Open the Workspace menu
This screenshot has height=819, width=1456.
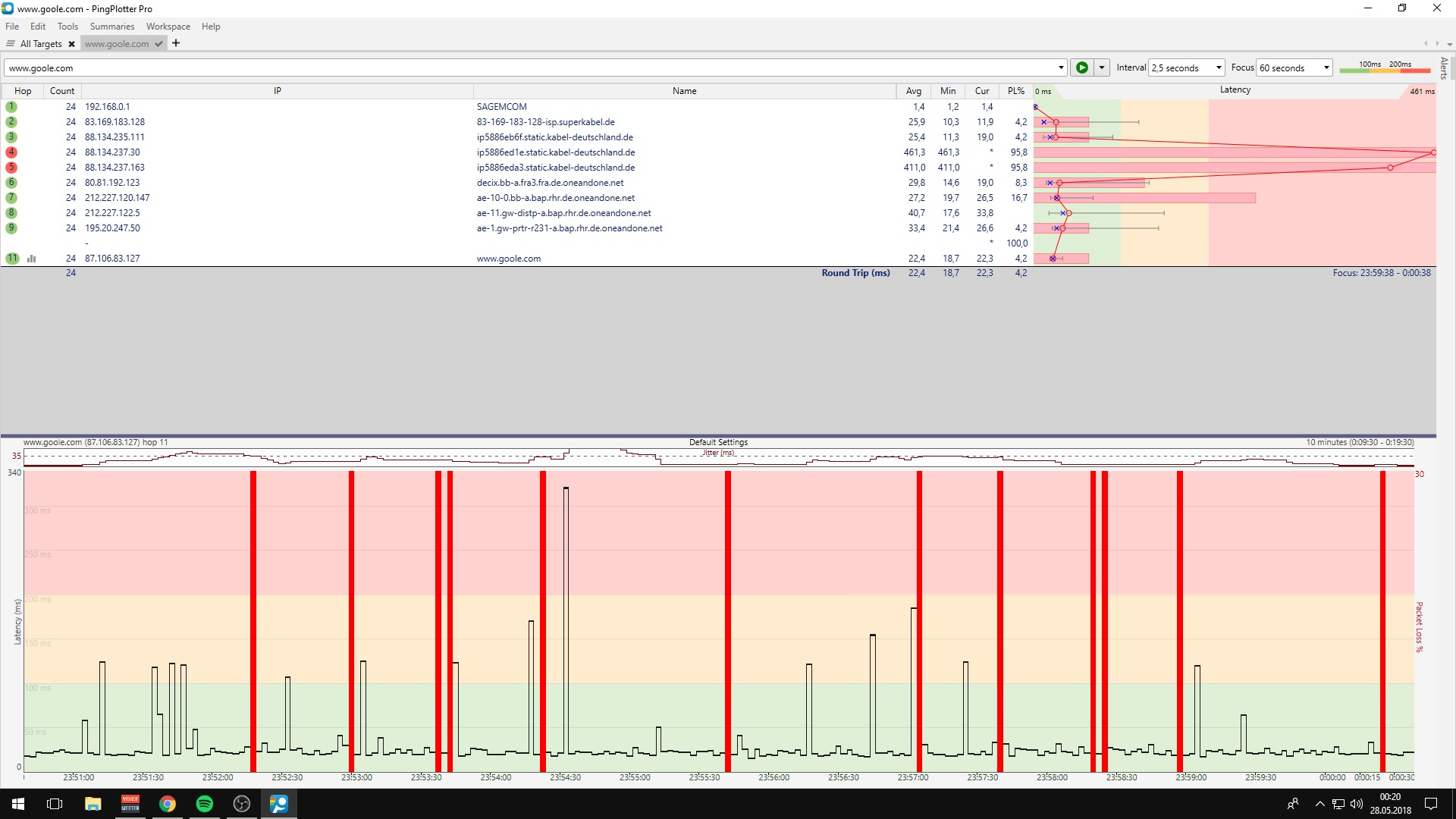pos(168,27)
